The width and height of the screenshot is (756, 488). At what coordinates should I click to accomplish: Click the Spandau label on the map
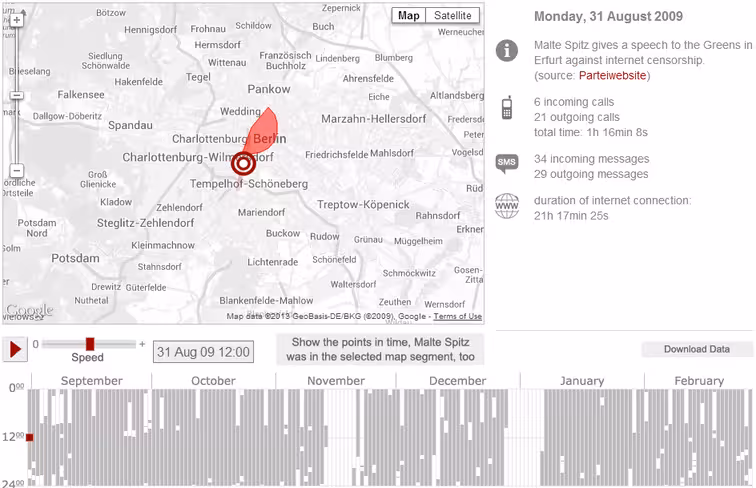tap(130, 125)
